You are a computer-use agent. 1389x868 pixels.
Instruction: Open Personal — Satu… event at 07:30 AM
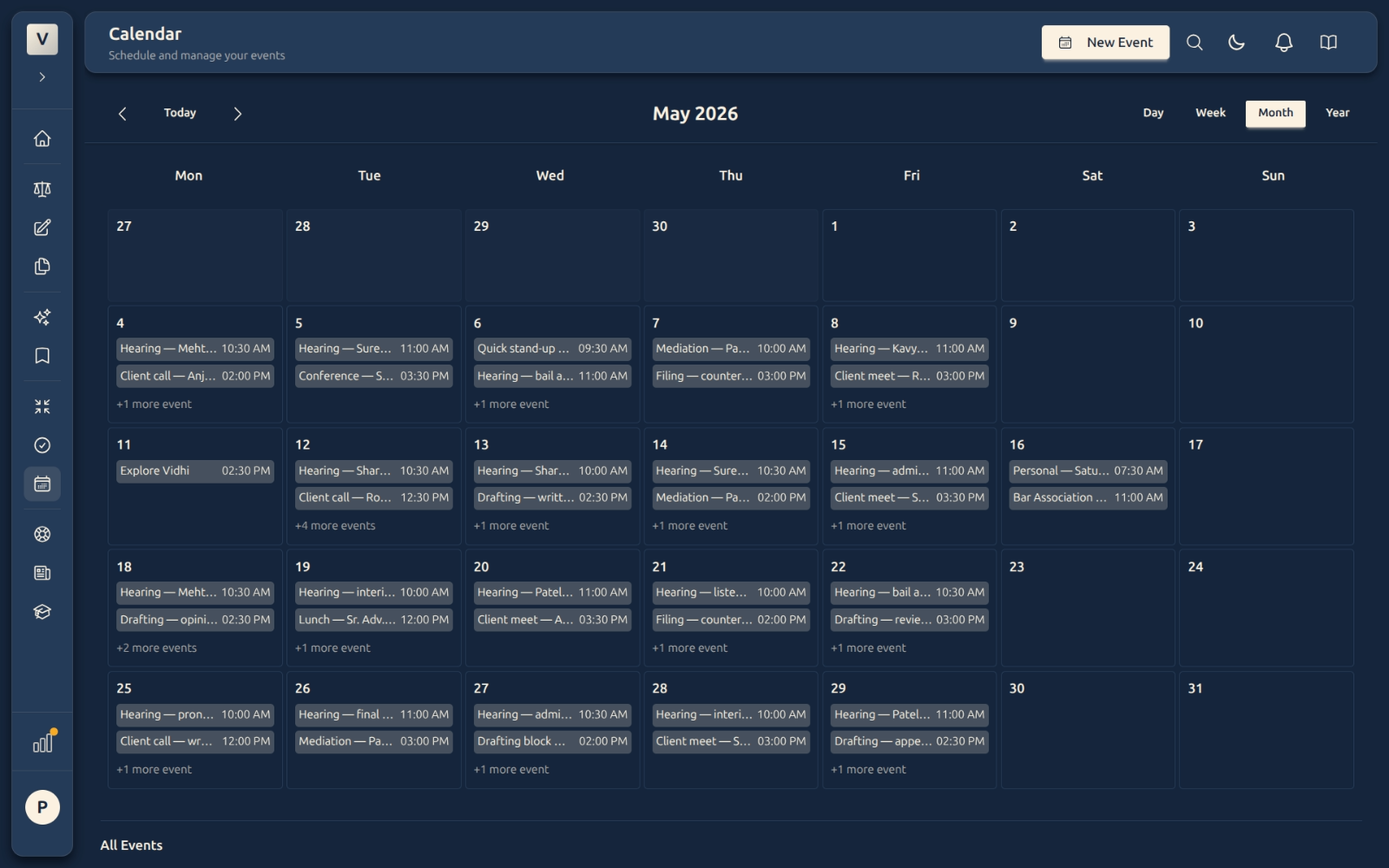click(1088, 471)
